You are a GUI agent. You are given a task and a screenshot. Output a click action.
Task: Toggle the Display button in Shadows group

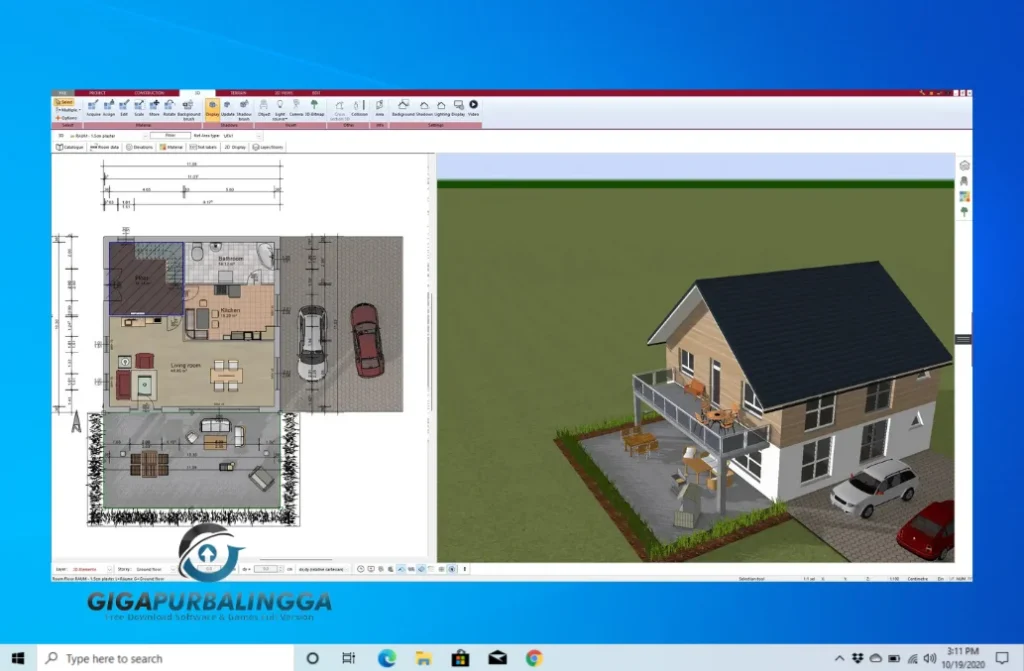pos(212,104)
